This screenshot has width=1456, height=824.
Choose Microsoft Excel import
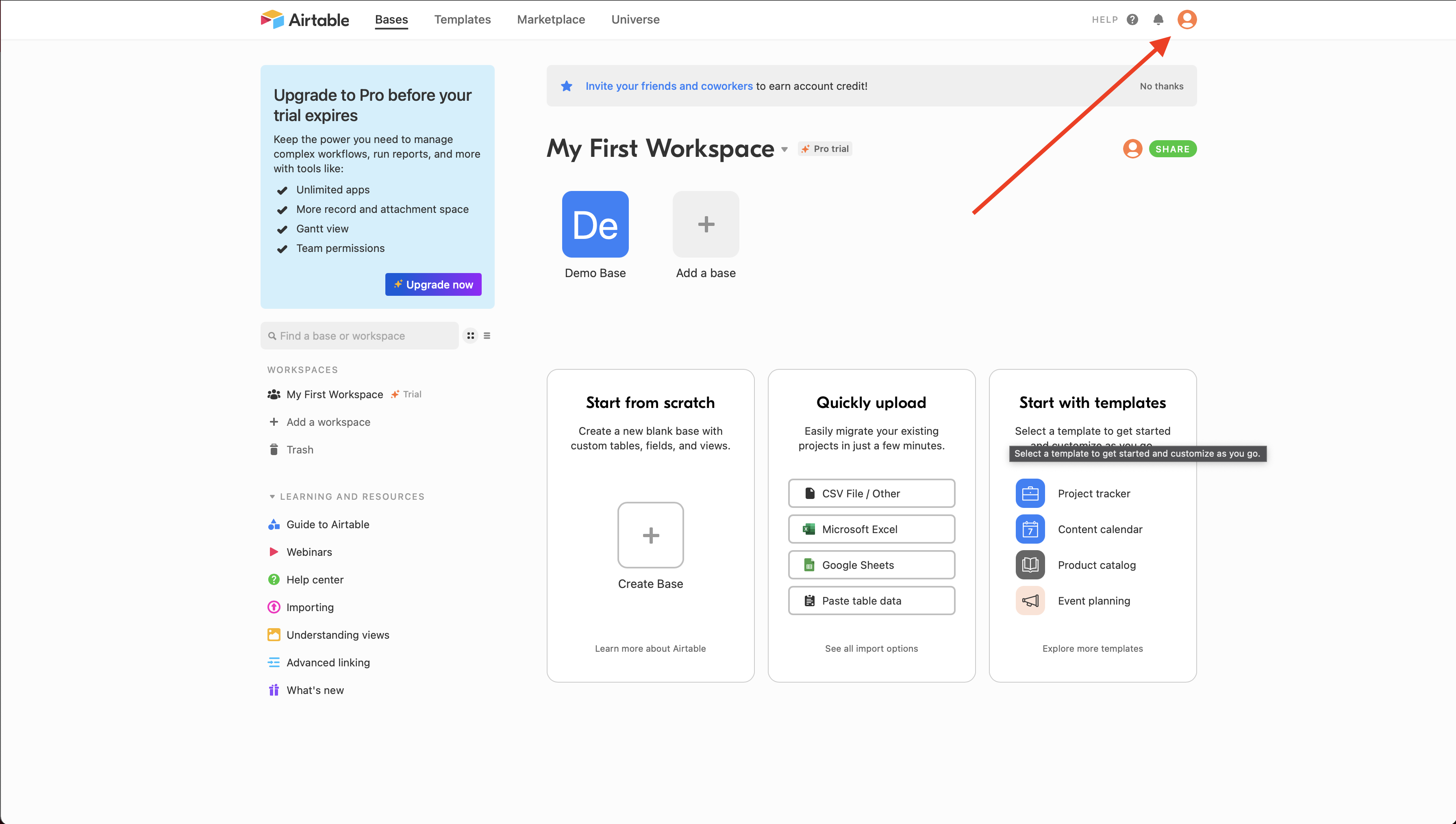click(x=871, y=529)
